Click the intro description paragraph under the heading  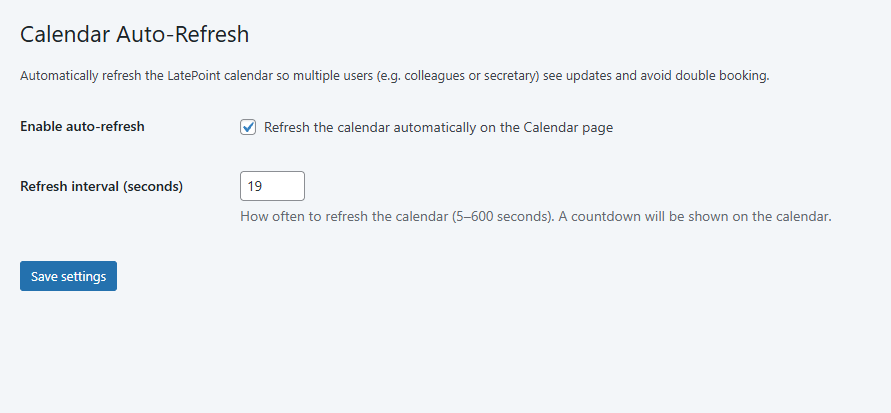(394, 76)
